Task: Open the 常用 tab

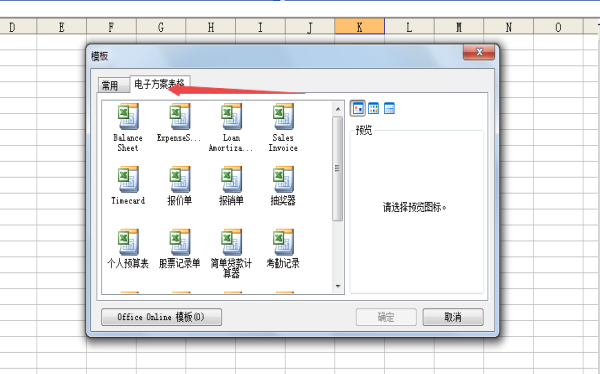Action: 114,85
